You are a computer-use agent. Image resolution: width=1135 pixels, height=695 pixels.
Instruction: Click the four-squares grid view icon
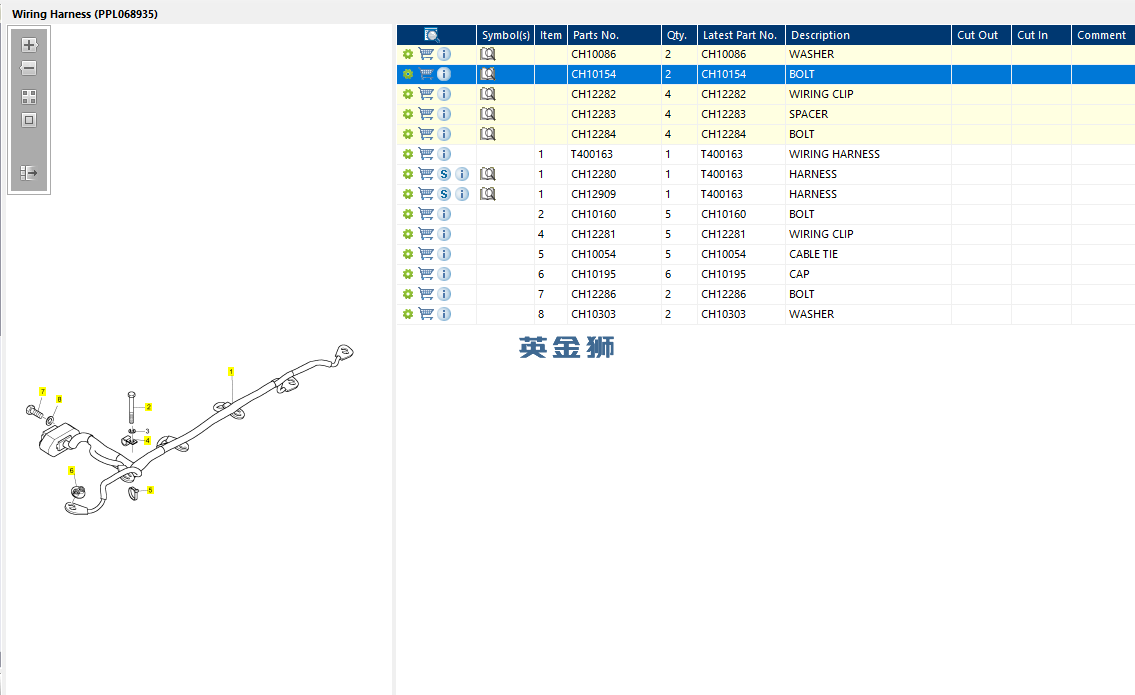click(x=29, y=97)
